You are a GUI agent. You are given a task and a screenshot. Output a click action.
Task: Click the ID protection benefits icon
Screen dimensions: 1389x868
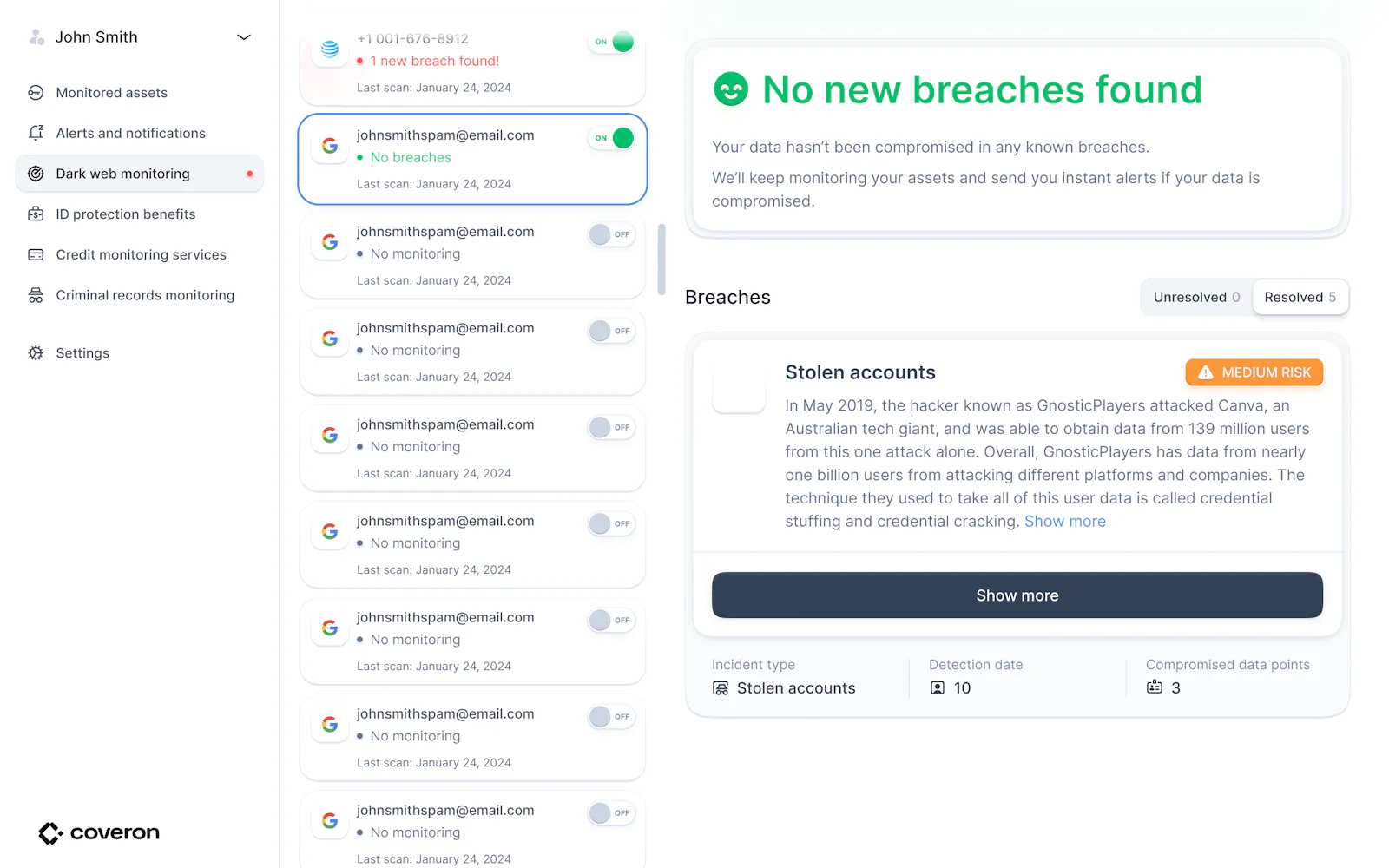(x=36, y=214)
